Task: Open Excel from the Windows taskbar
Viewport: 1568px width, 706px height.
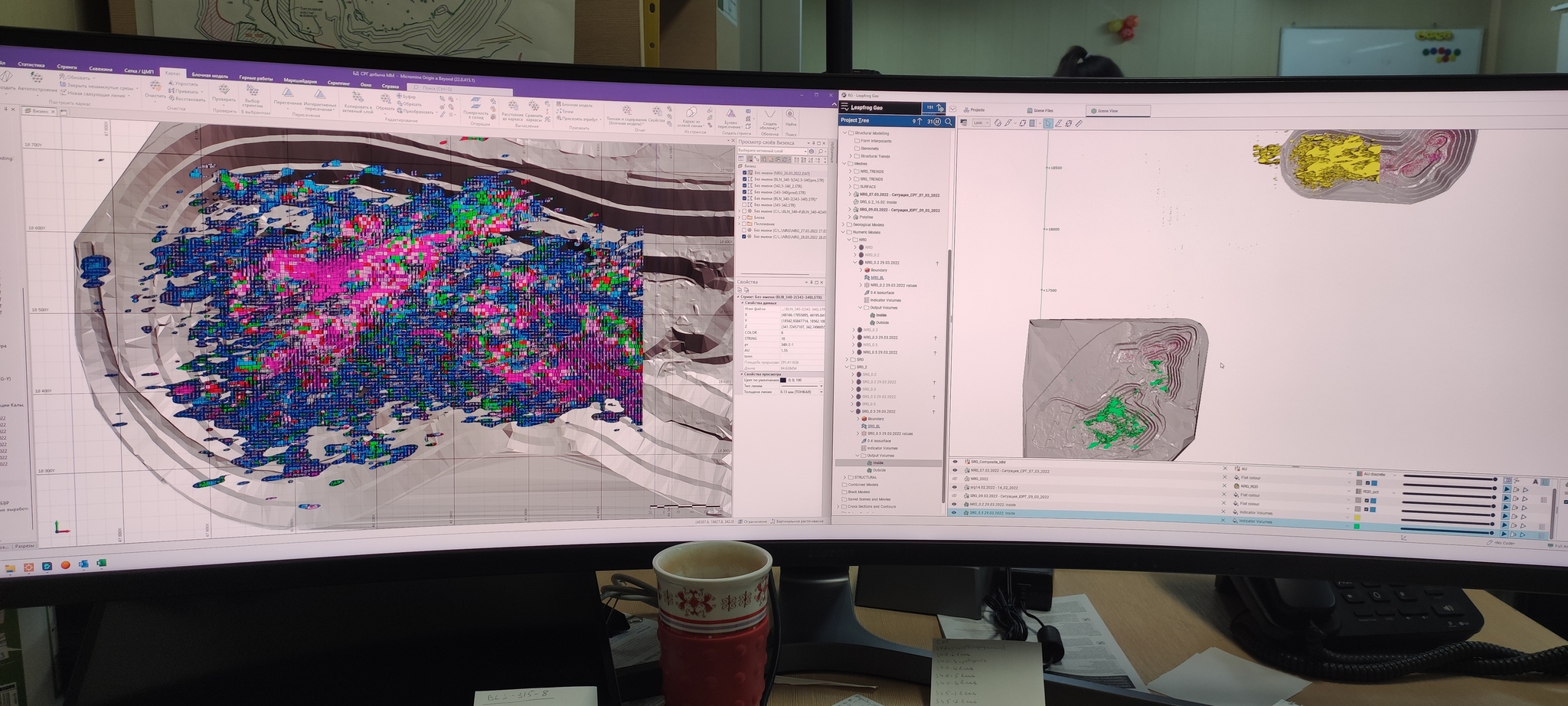Action: click(101, 564)
